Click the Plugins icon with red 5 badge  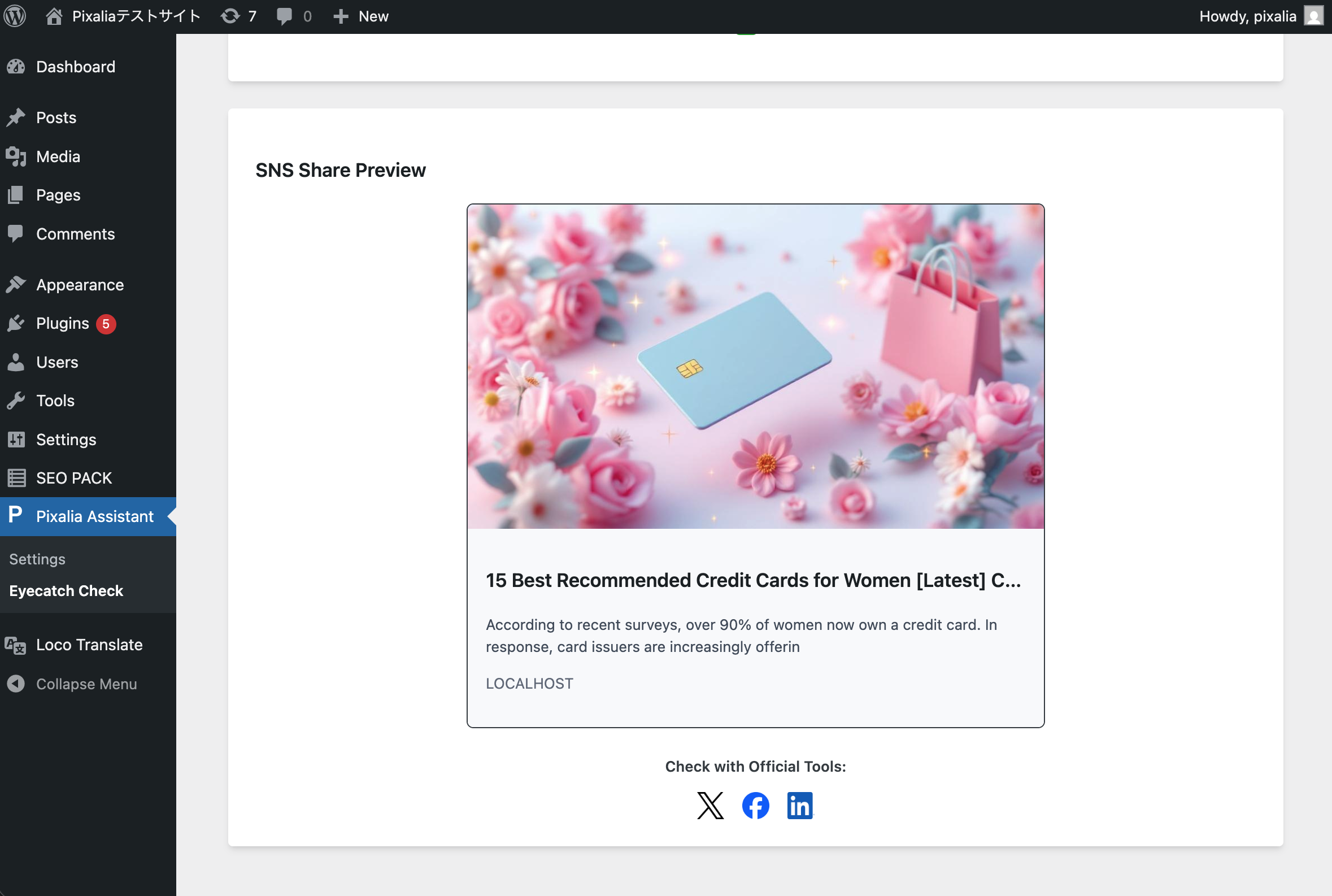(16, 323)
